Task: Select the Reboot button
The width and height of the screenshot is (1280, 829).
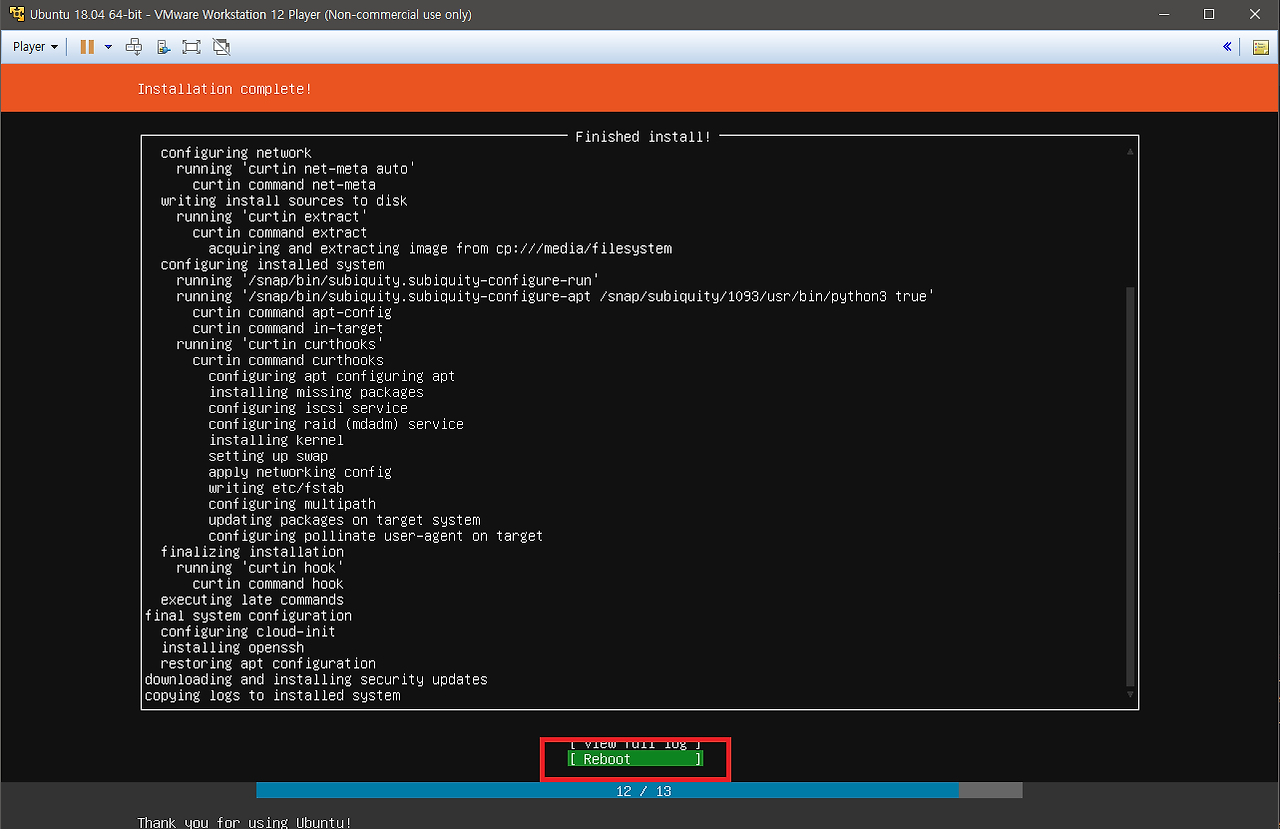Action: [x=635, y=759]
